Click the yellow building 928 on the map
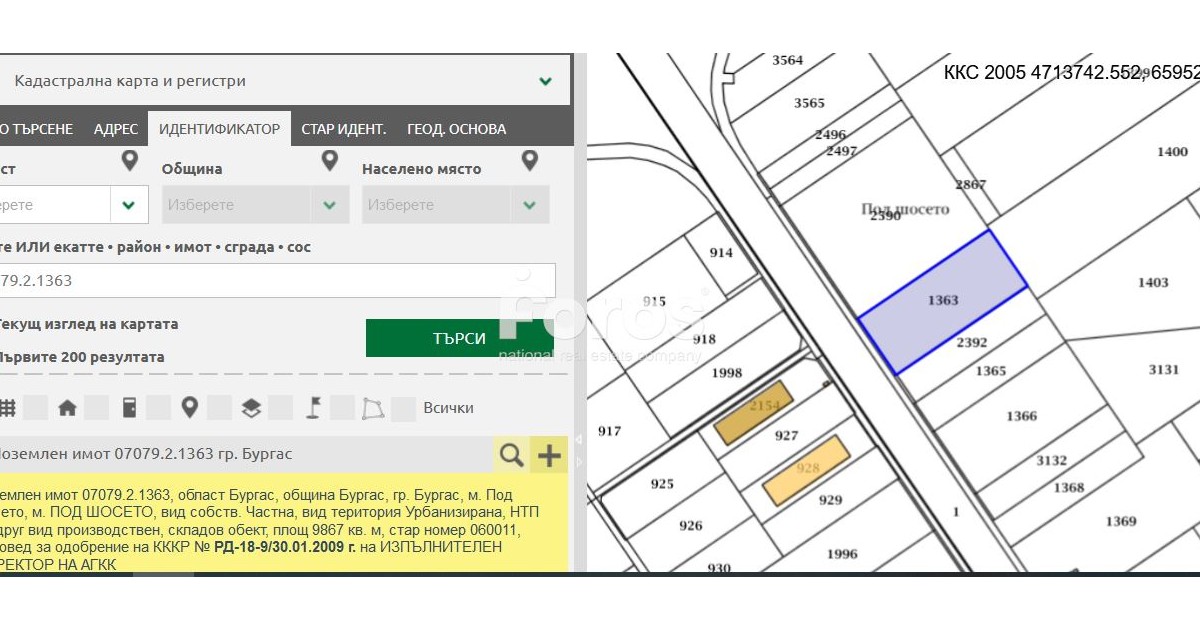 pos(807,470)
